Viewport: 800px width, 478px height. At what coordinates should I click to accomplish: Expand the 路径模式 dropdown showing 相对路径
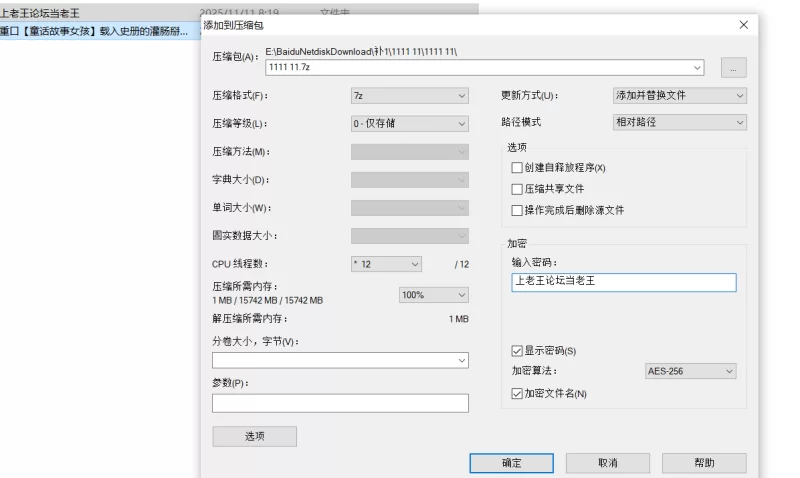click(x=679, y=122)
